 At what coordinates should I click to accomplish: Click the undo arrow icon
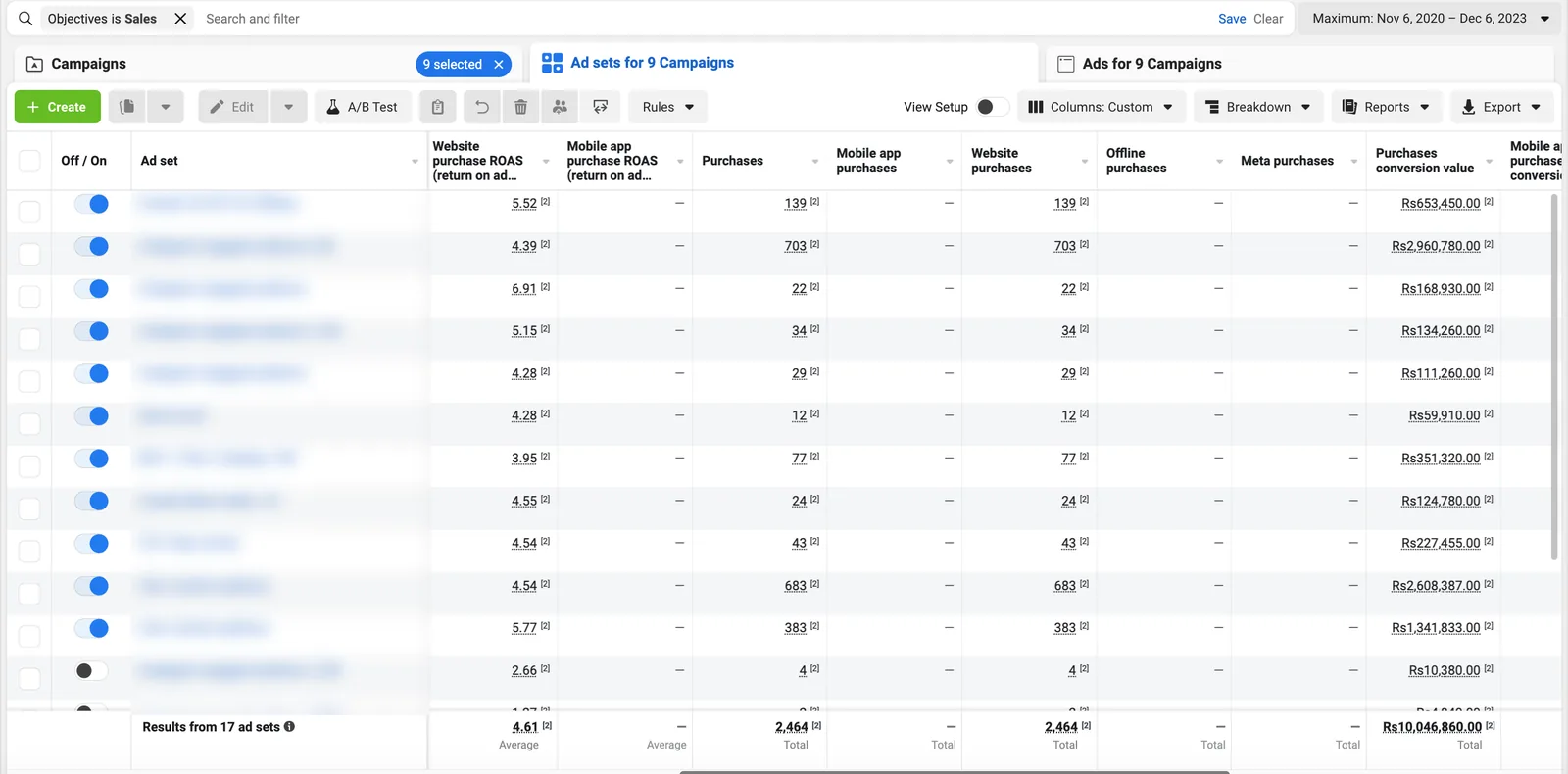click(481, 107)
